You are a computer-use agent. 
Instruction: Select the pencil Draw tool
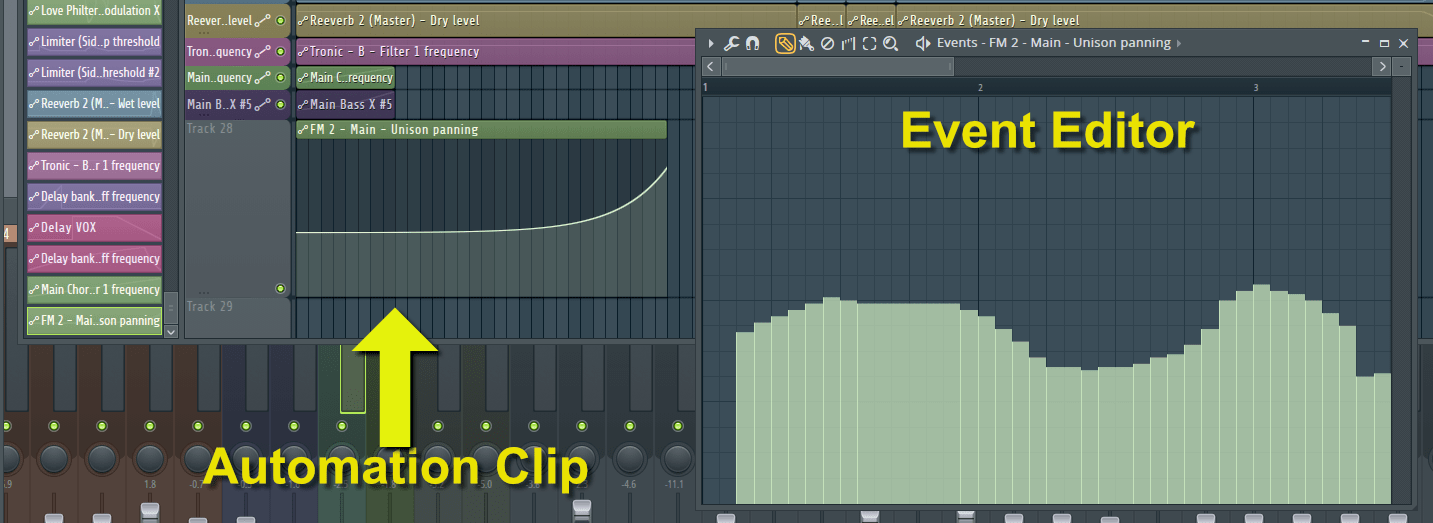tap(785, 43)
